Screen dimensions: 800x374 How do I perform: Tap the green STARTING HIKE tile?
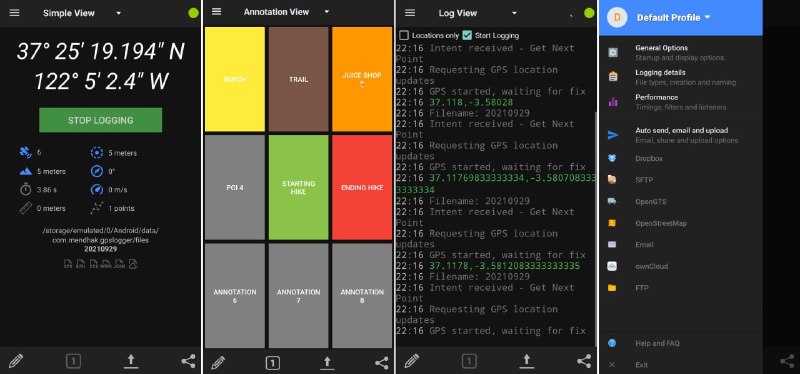coord(298,187)
